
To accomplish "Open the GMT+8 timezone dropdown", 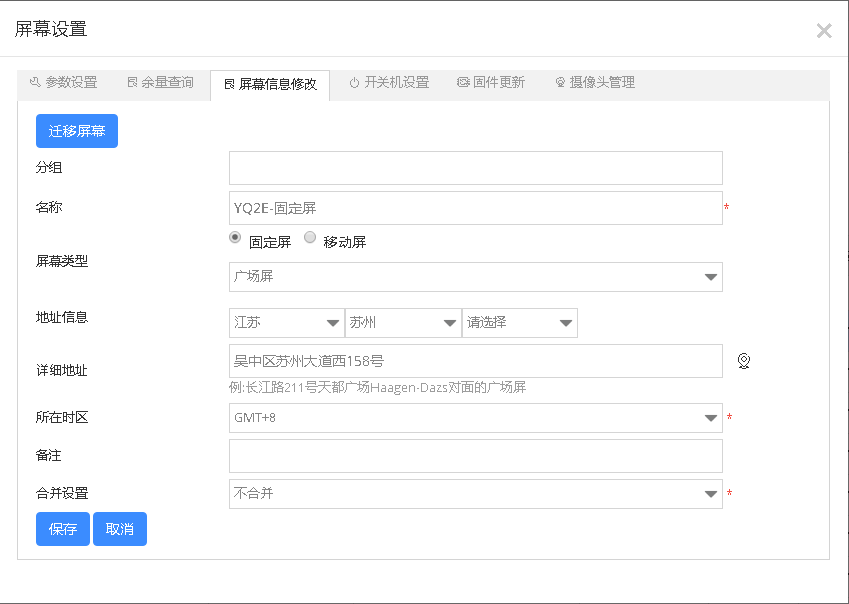I will click(x=476, y=418).
